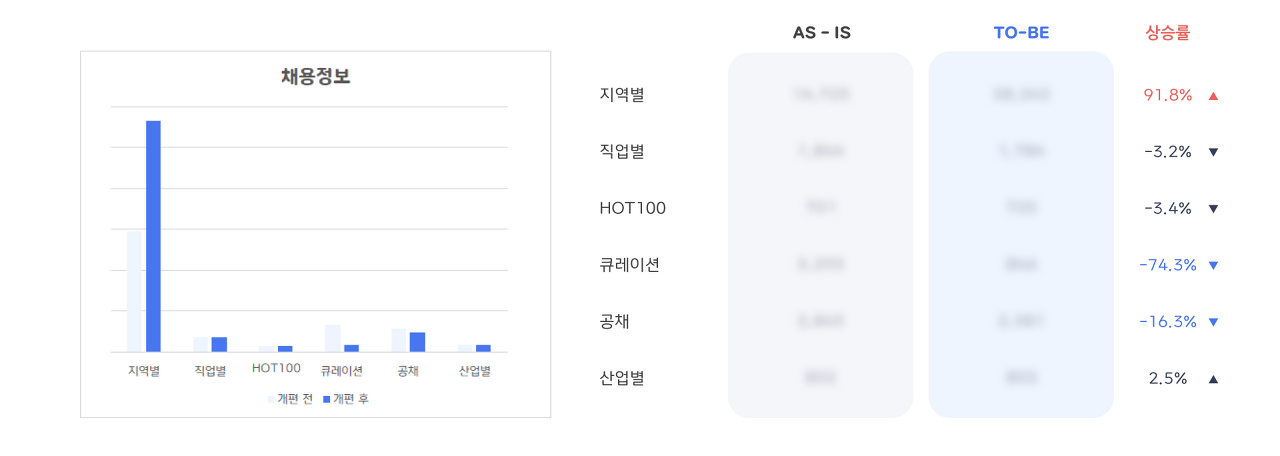The height and width of the screenshot is (456, 1280).
Task: Click the down arrow next to -3.2%
Action: pos(1213,153)
